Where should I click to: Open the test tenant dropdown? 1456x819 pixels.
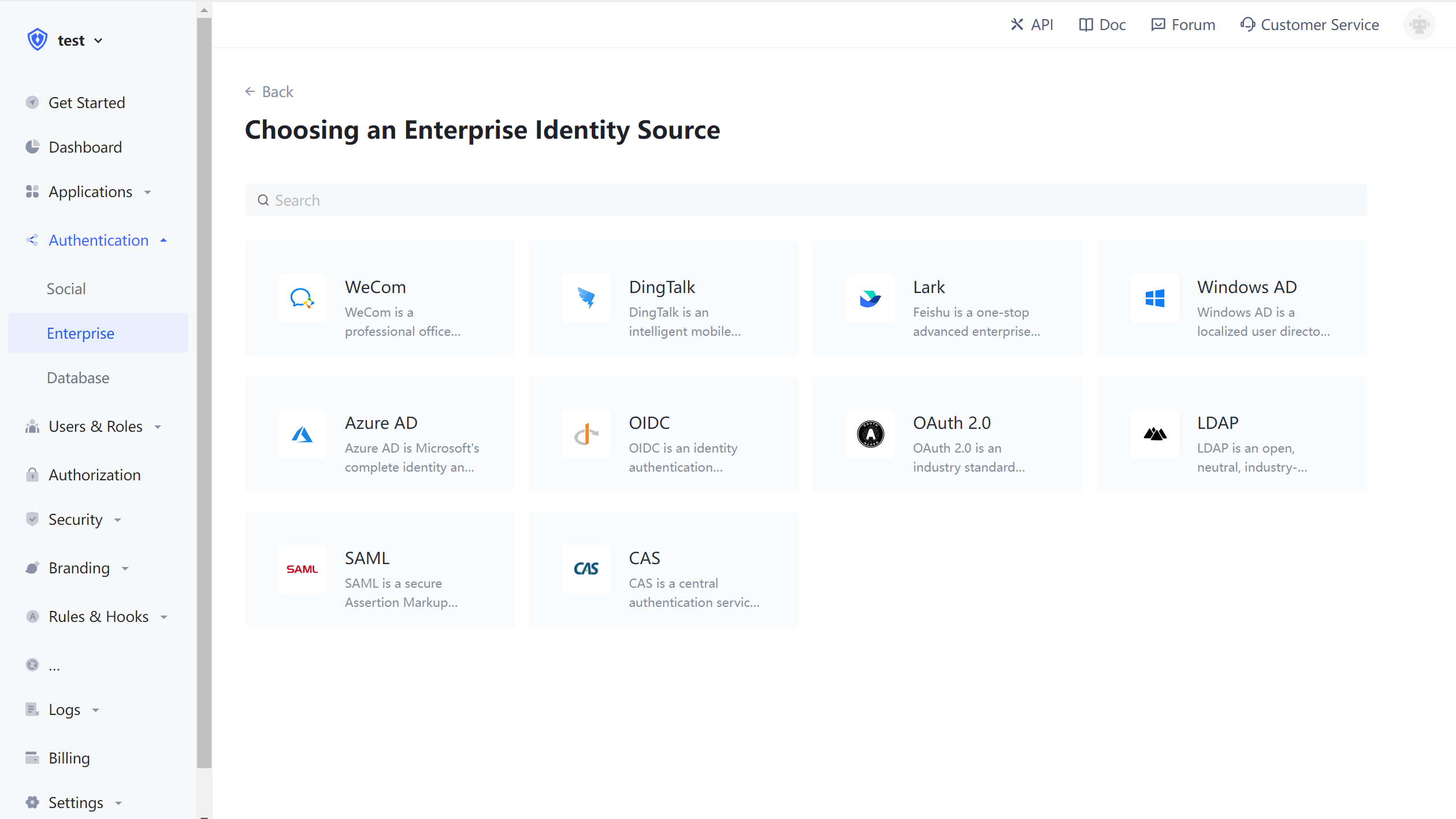tap(72, 40)
